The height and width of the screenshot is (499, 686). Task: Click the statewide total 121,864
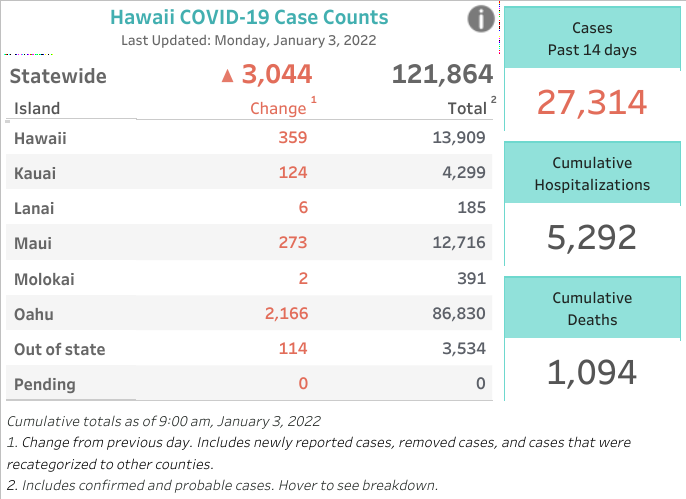(442, 74)
